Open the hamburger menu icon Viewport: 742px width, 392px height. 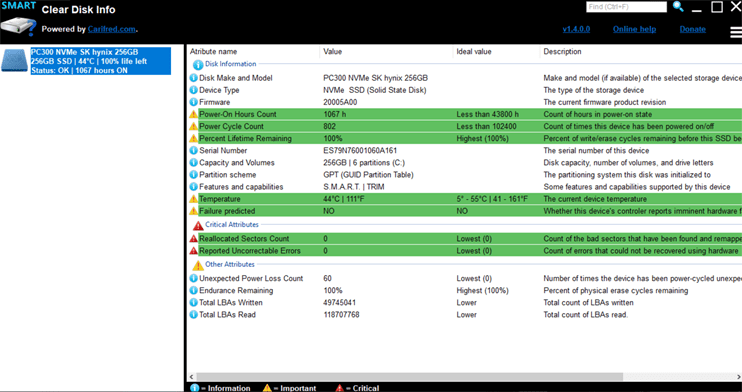736,32
